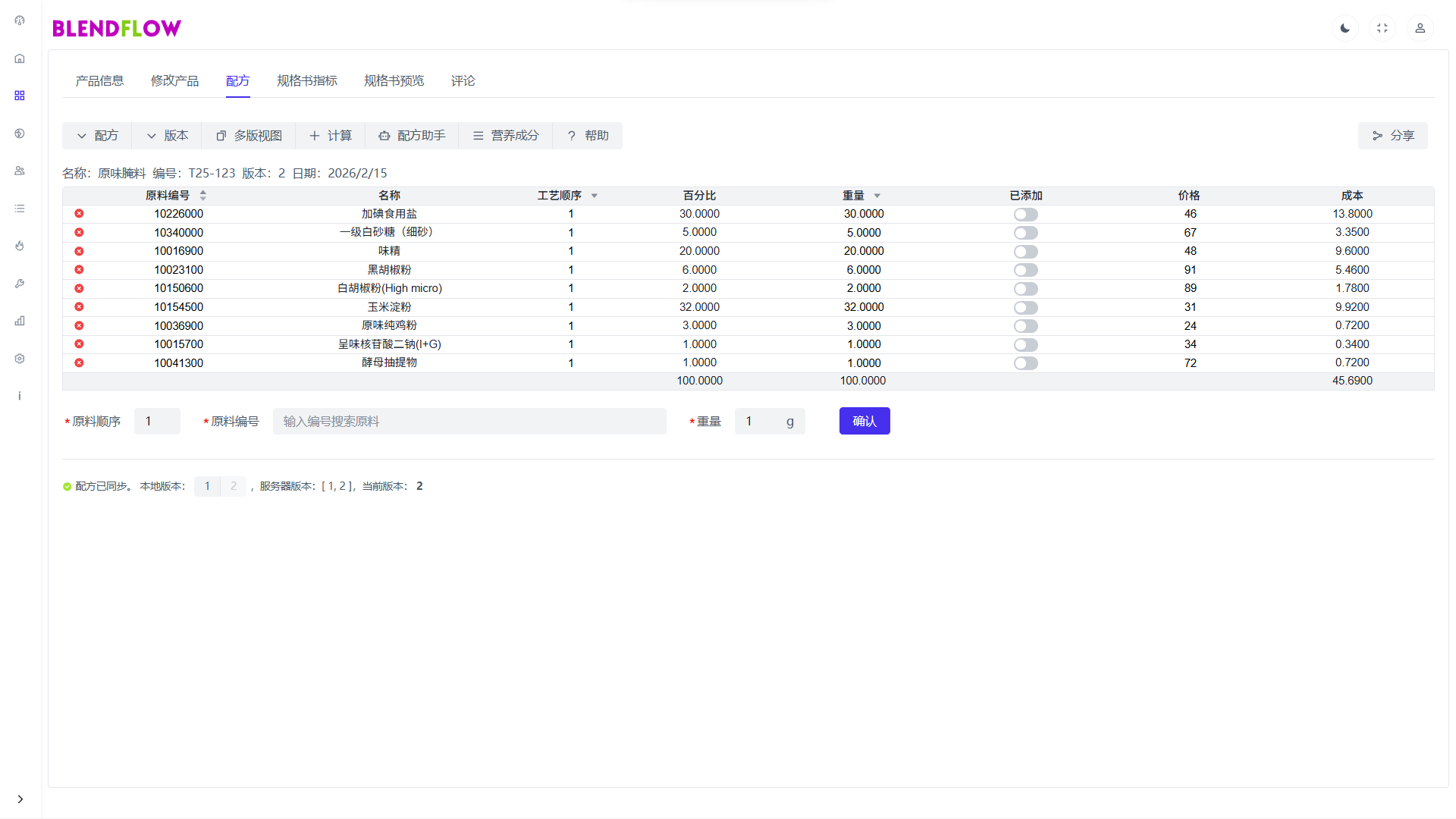Click the fullscreen icon in header
This screenshot has height=819, width=1456.
[1382, 28]
